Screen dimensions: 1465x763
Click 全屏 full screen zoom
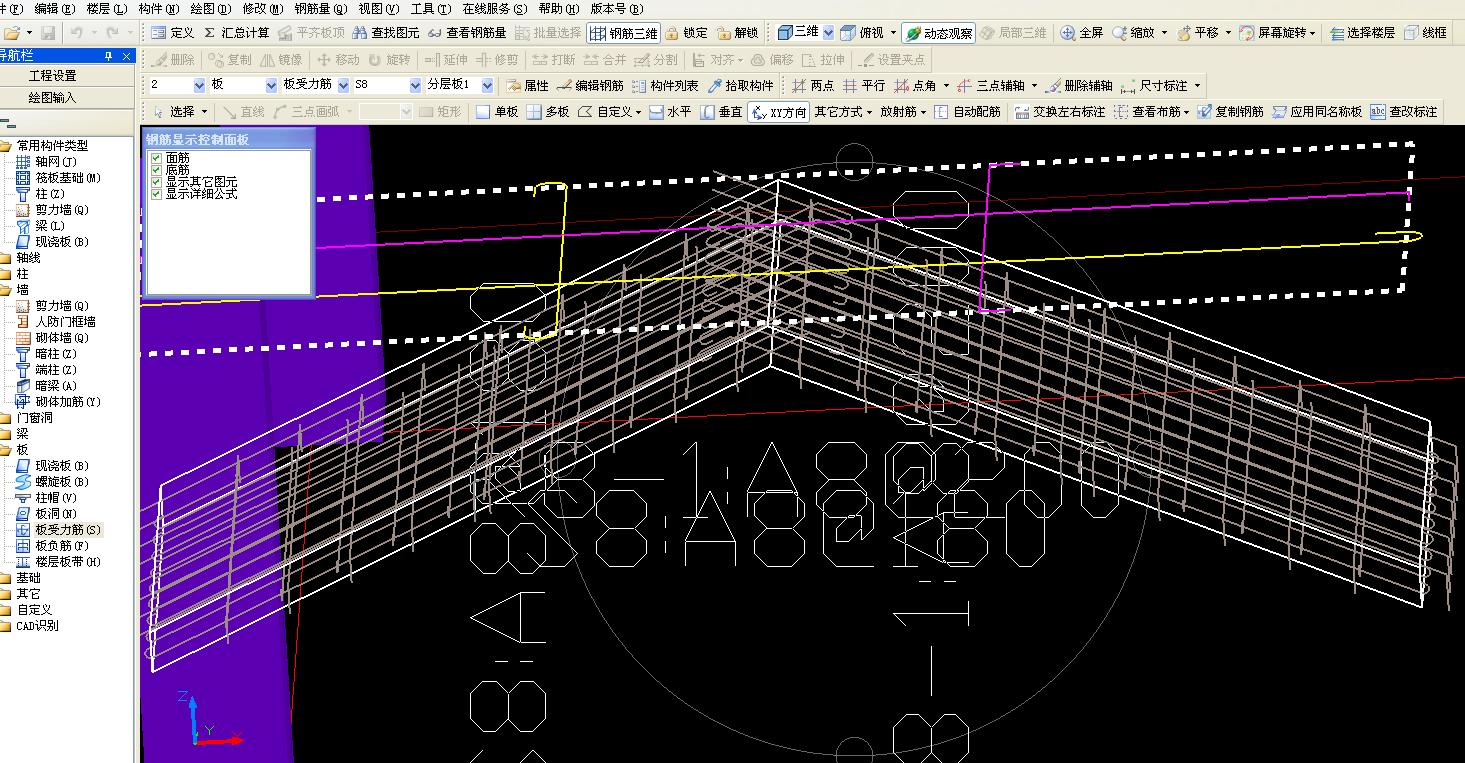pos(1082,33)
